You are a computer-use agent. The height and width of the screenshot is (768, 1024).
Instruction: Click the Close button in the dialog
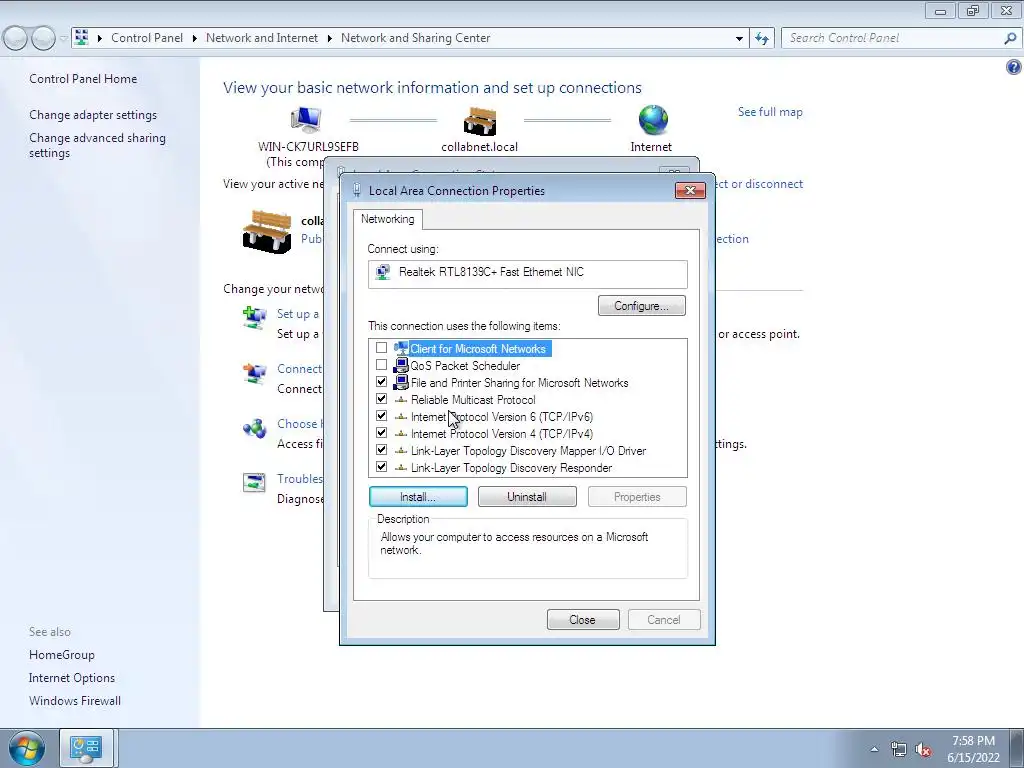tap(583, 620)
